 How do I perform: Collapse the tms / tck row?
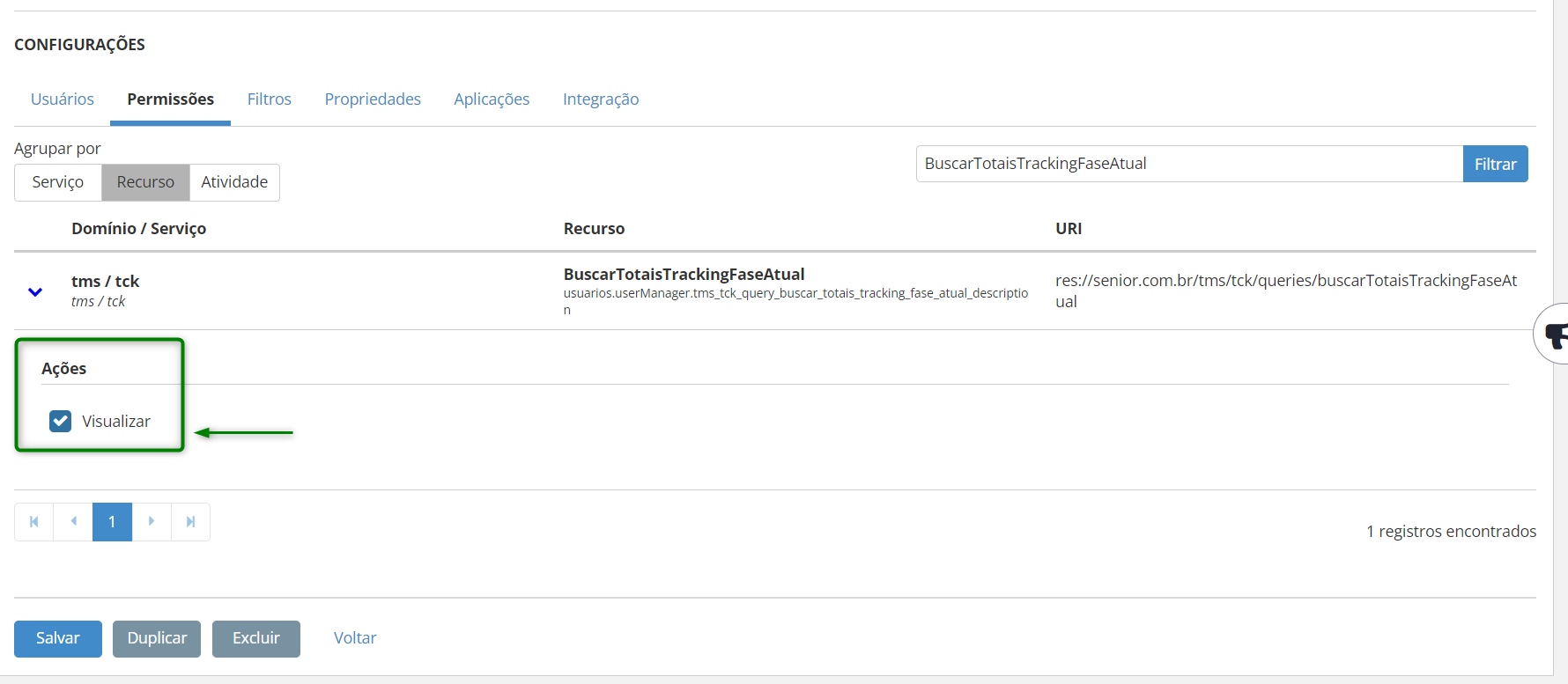pos(35,291)
